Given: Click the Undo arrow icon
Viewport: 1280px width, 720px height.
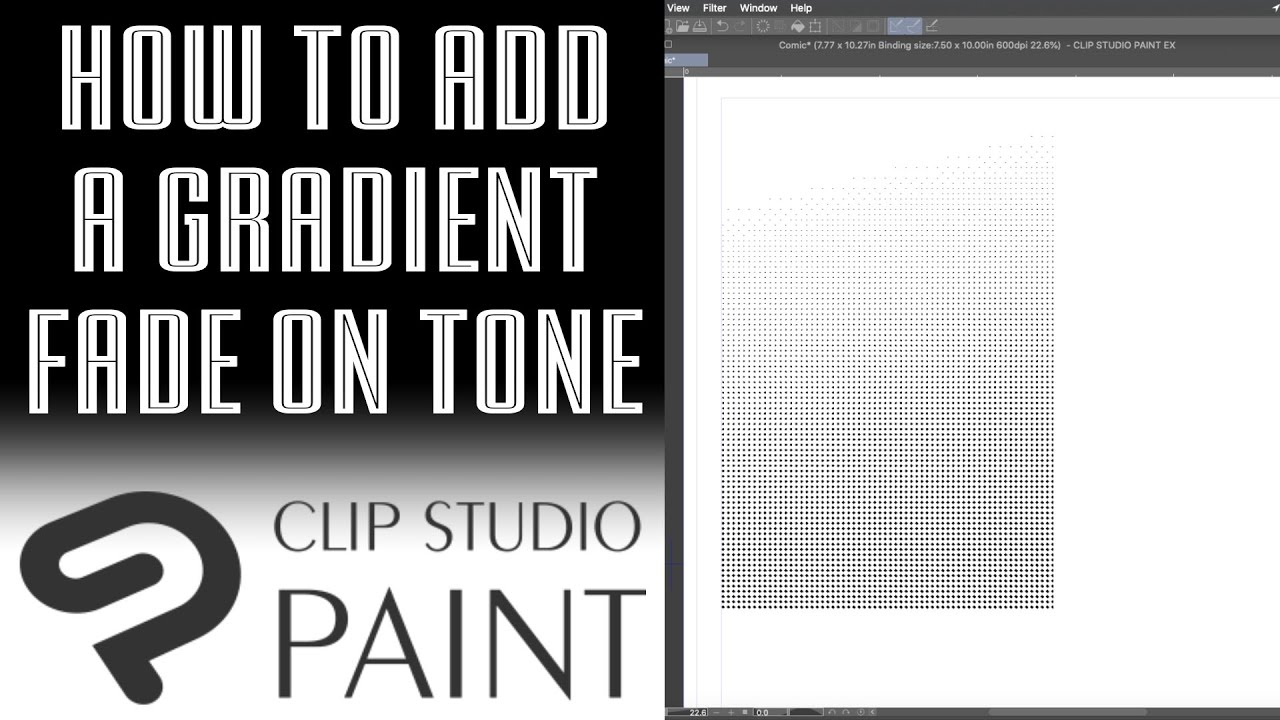Looking at the screenshot, I should tap(722, 26).
